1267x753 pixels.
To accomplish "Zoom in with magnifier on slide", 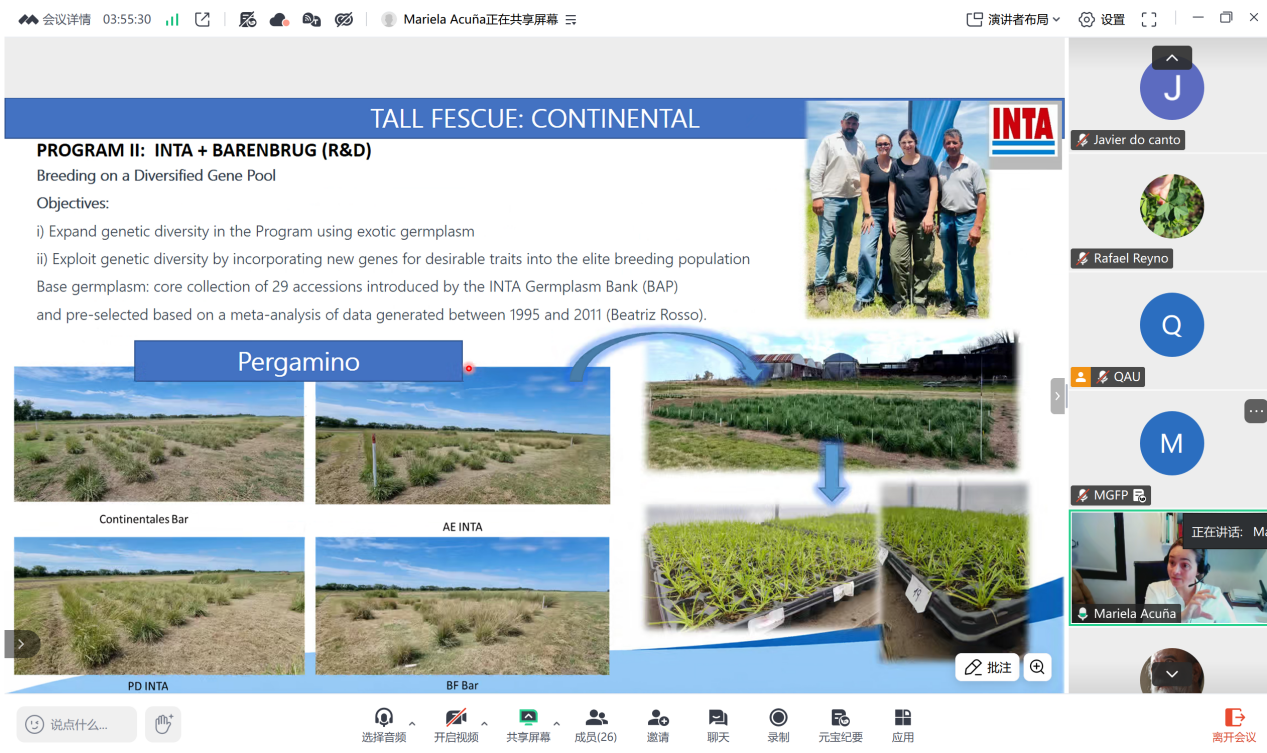I will (x=1037, y=667).
